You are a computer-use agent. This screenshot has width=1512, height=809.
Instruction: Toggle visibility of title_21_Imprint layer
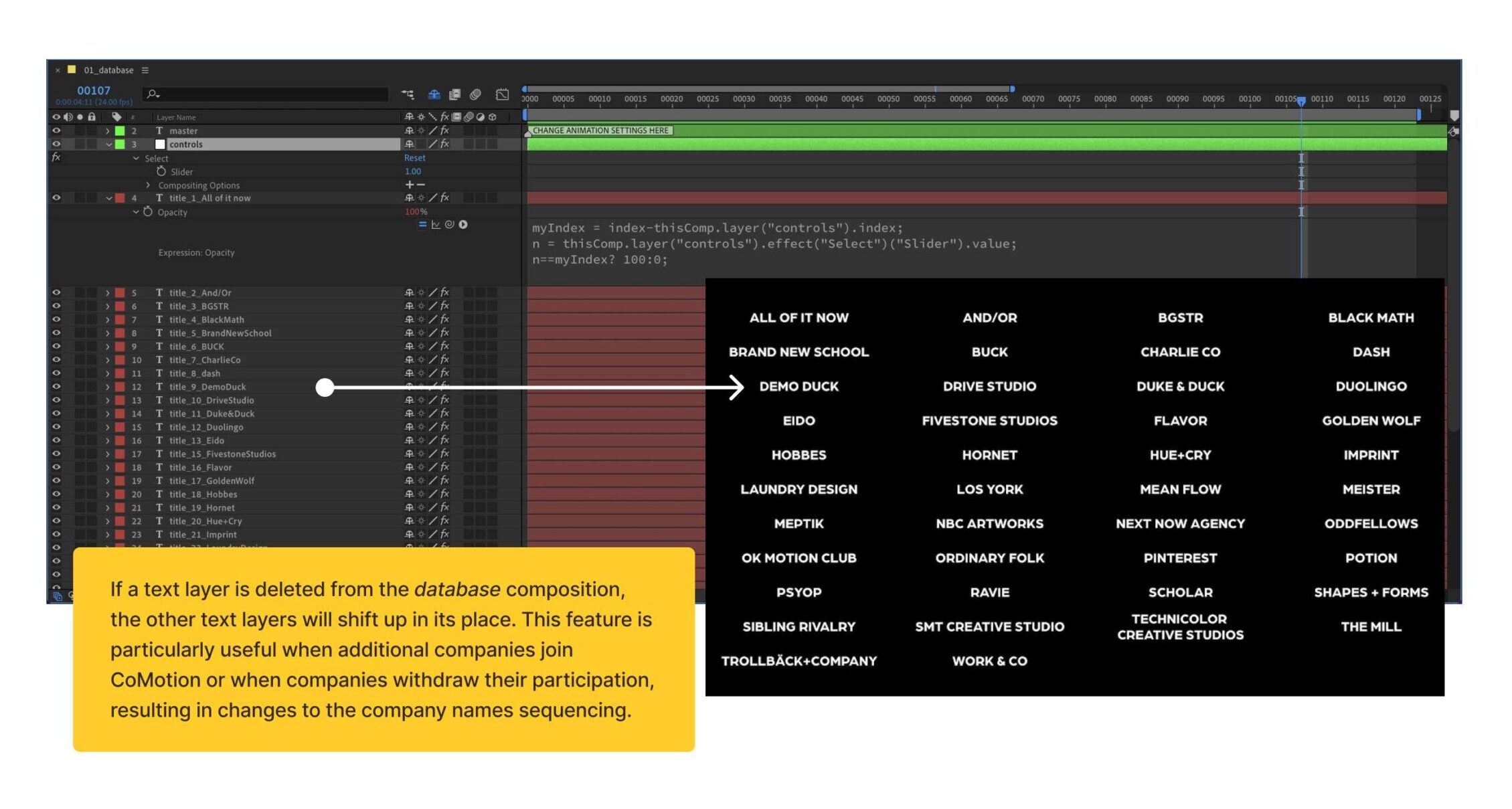56,535
